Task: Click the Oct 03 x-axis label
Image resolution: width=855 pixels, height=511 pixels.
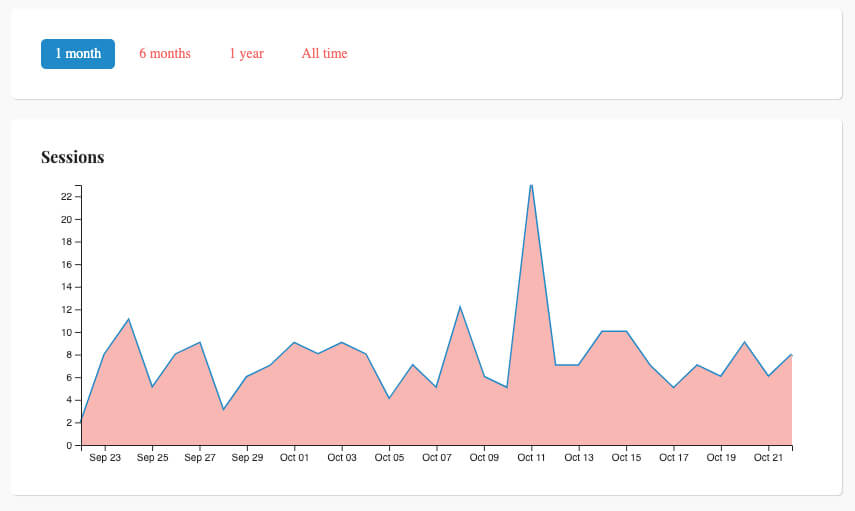Action: tap(342, 458)
